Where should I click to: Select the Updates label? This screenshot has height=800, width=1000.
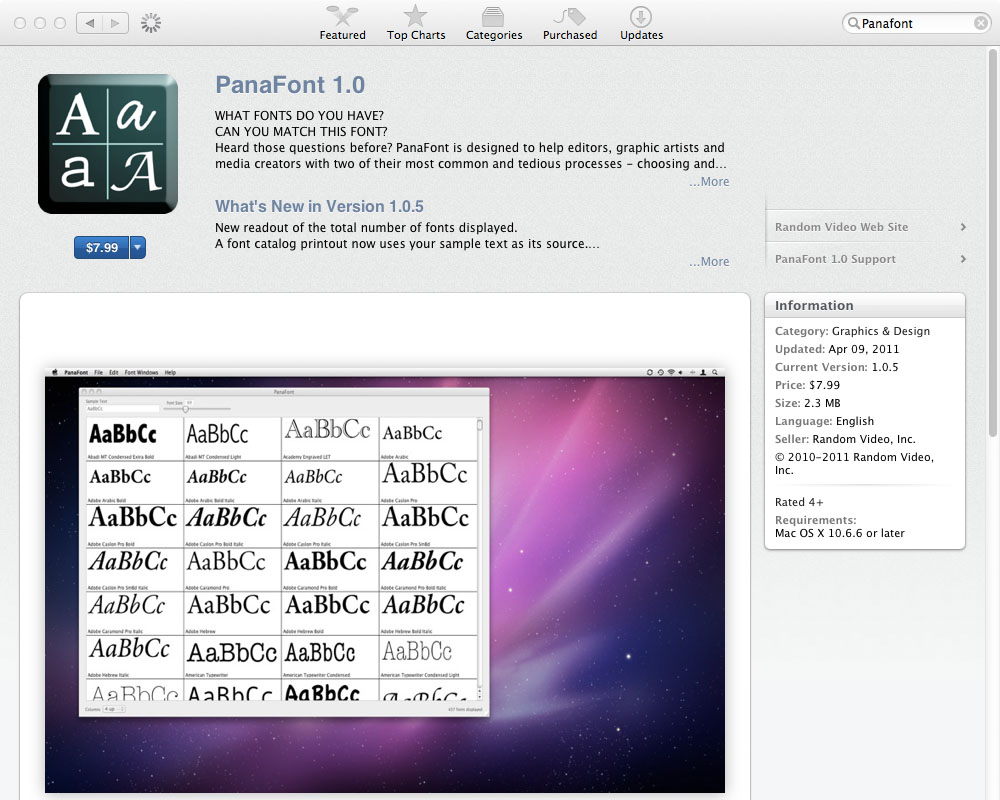click(x=642, y=35)
